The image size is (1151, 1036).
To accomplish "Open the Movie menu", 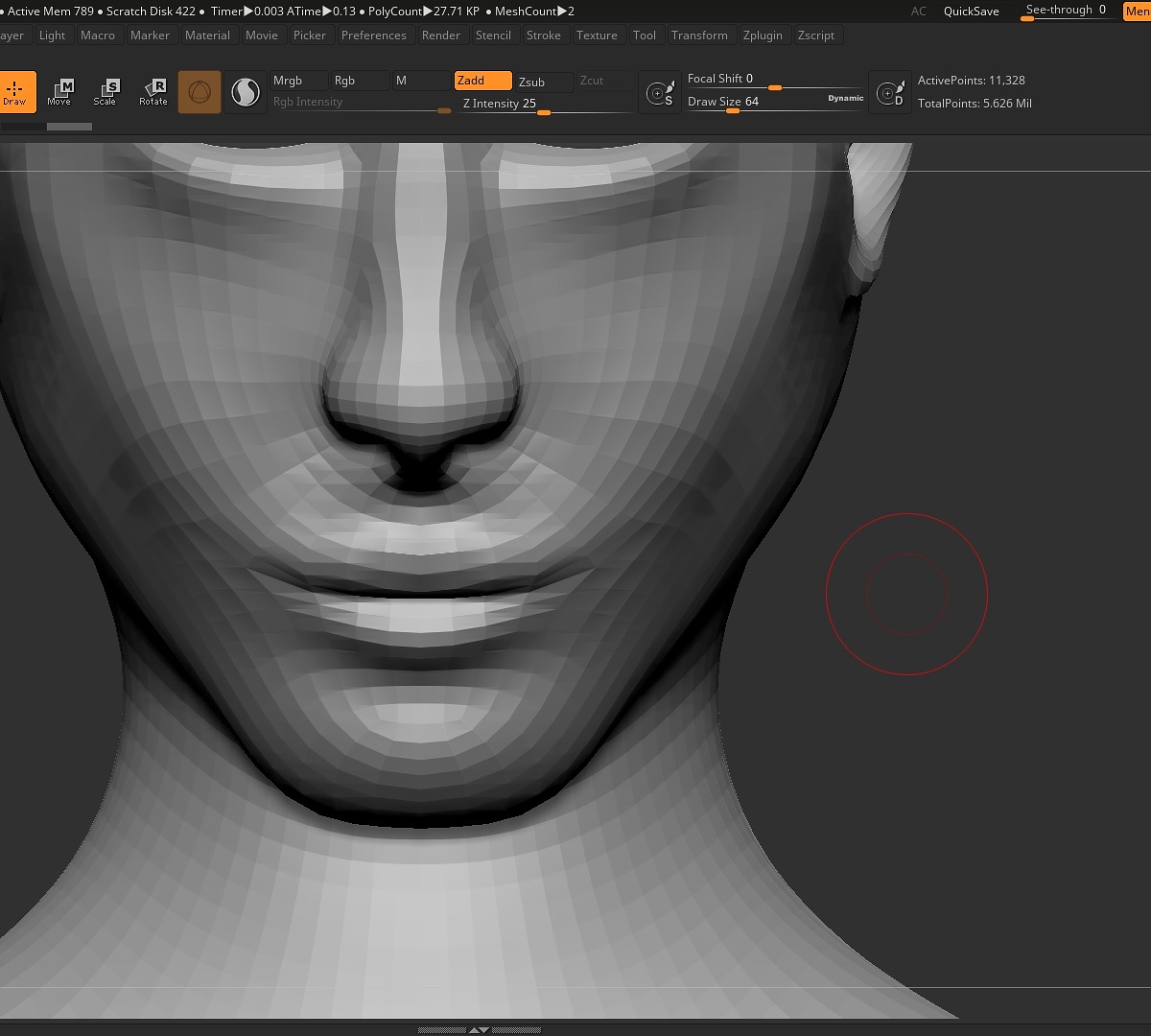I will (262, 35).
